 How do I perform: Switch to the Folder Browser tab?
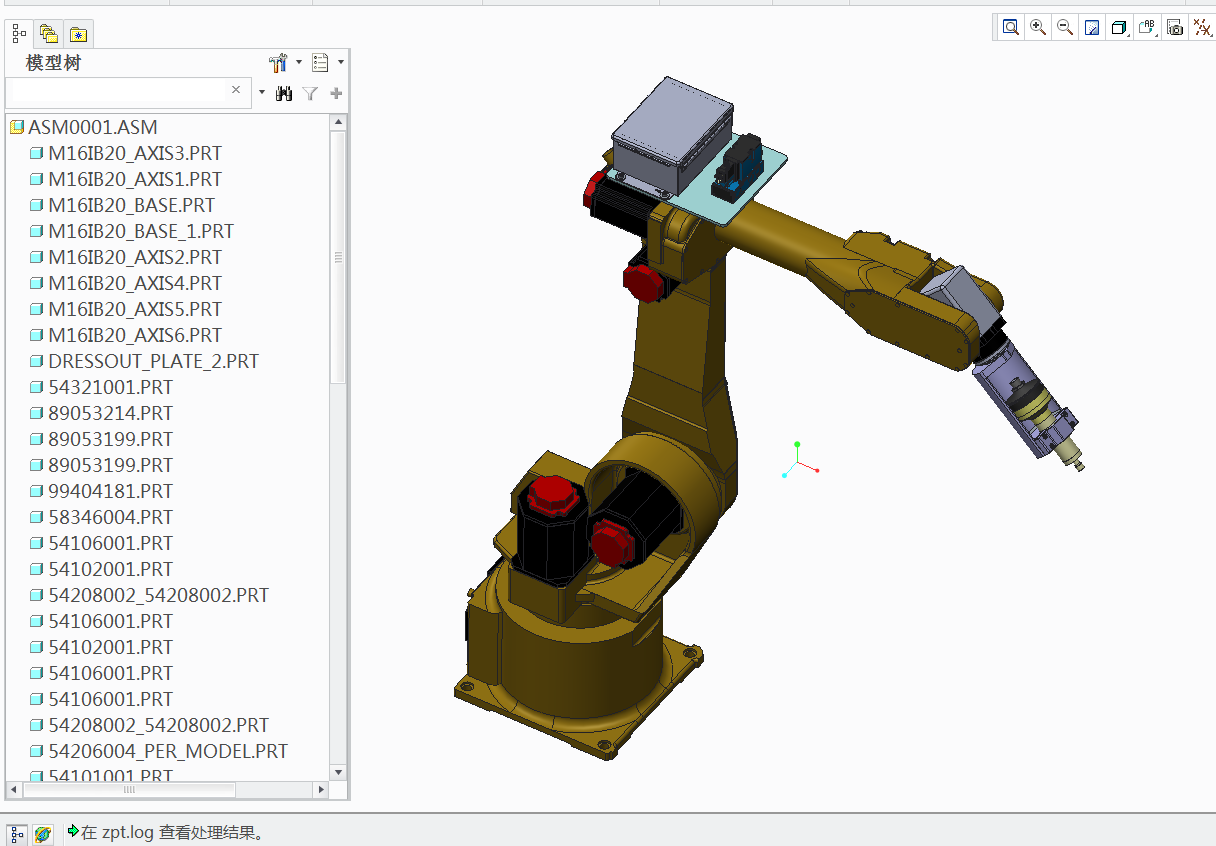[48, 34]
